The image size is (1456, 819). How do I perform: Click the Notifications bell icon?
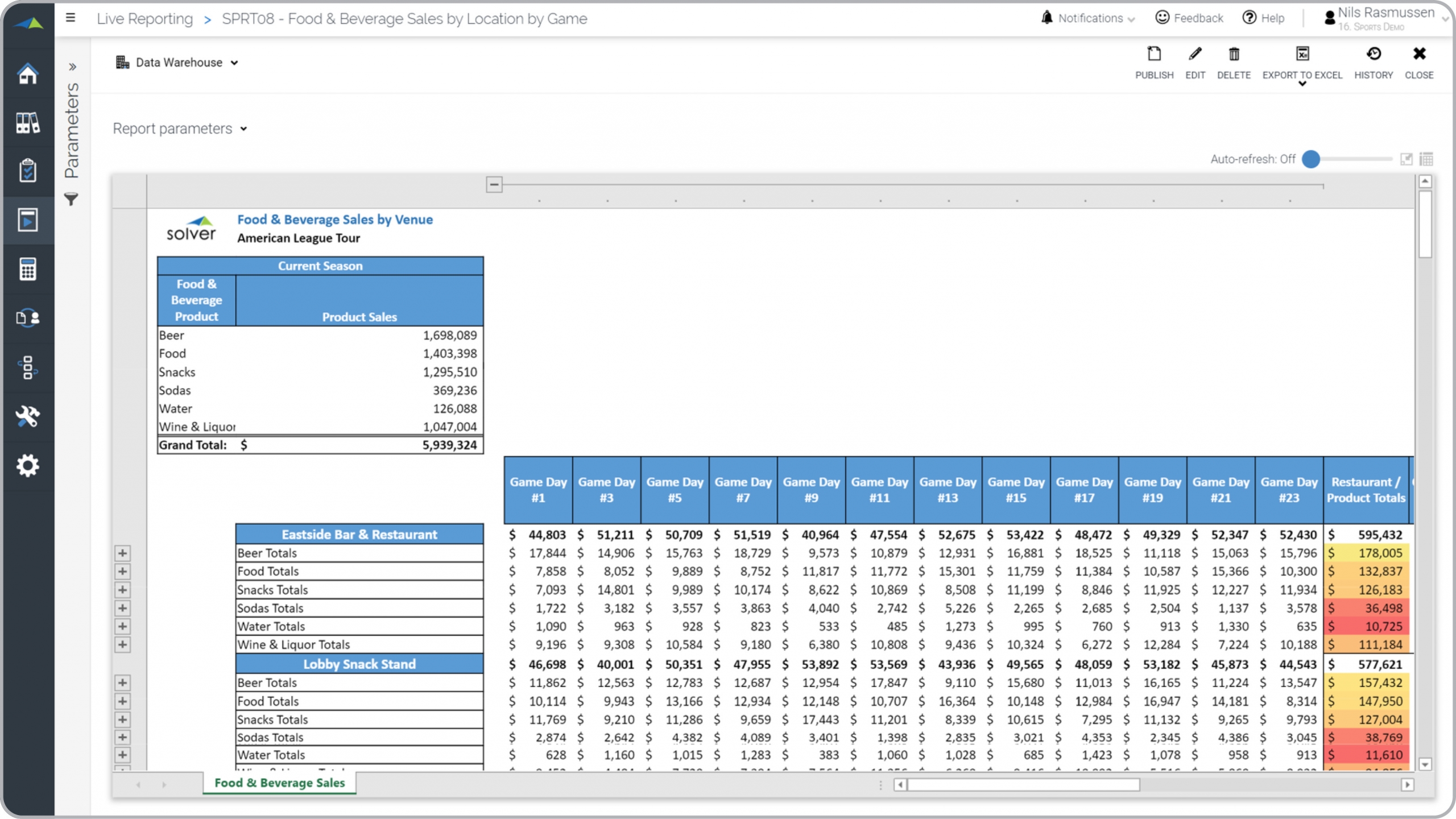1048,18
